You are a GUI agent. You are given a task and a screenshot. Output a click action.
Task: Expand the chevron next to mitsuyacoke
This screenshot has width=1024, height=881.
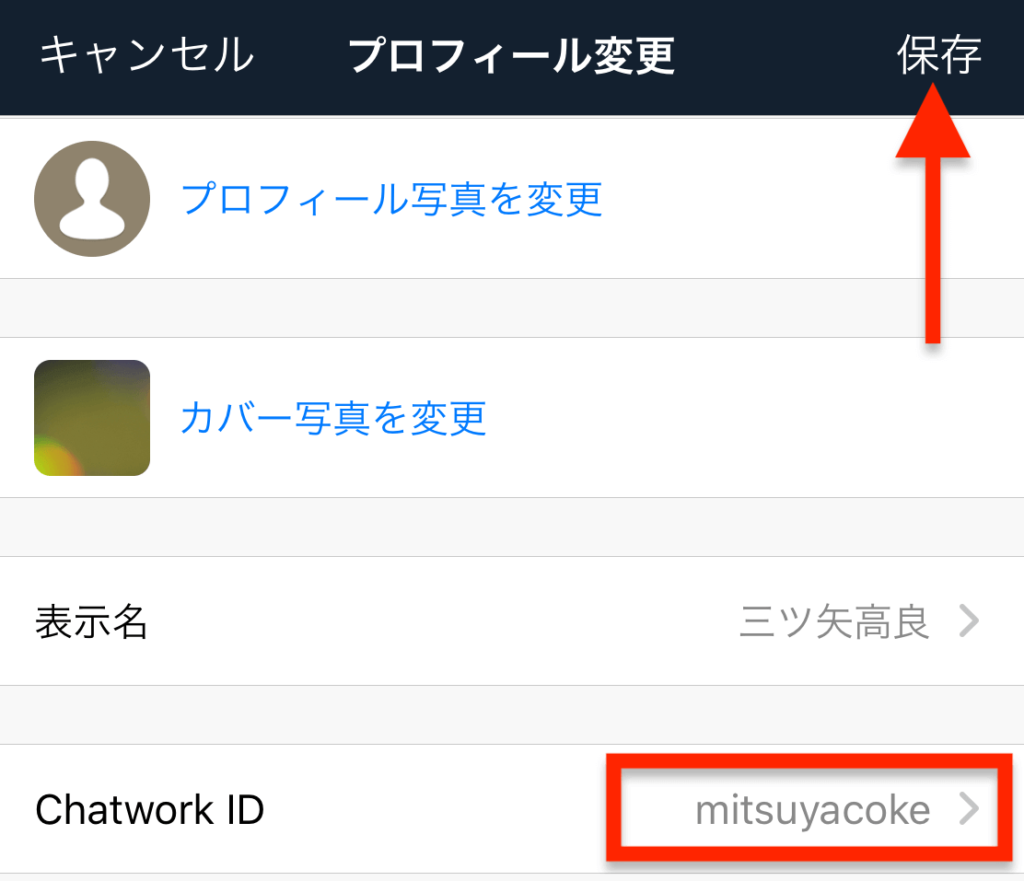pos(969,809)
